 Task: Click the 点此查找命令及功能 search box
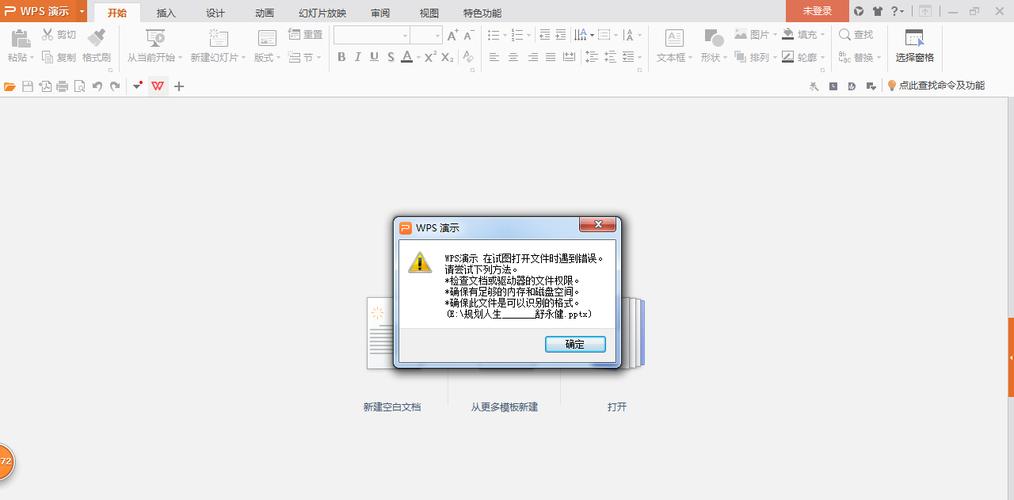pos(936,85)
